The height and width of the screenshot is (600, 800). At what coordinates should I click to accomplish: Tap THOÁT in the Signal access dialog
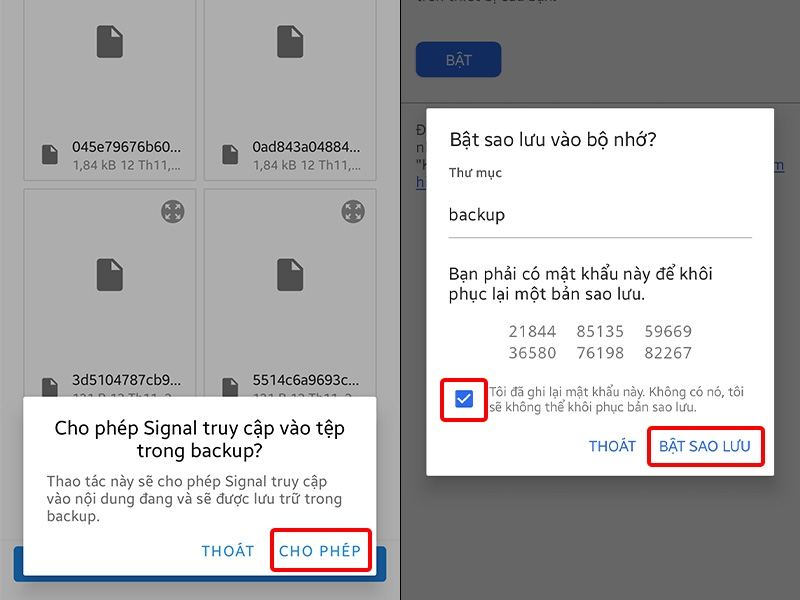[x=228, y=551]
